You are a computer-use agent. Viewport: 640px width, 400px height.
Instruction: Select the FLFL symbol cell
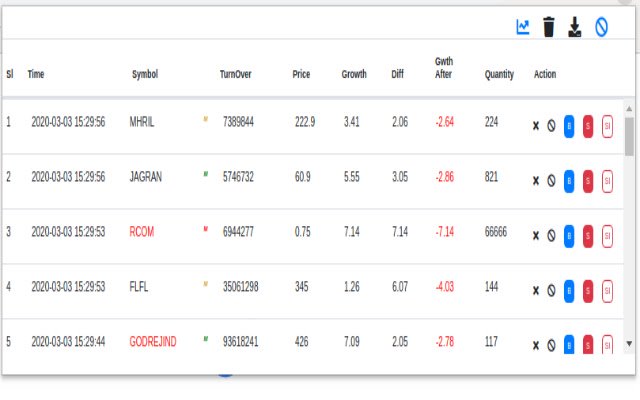tap(139, 287)
